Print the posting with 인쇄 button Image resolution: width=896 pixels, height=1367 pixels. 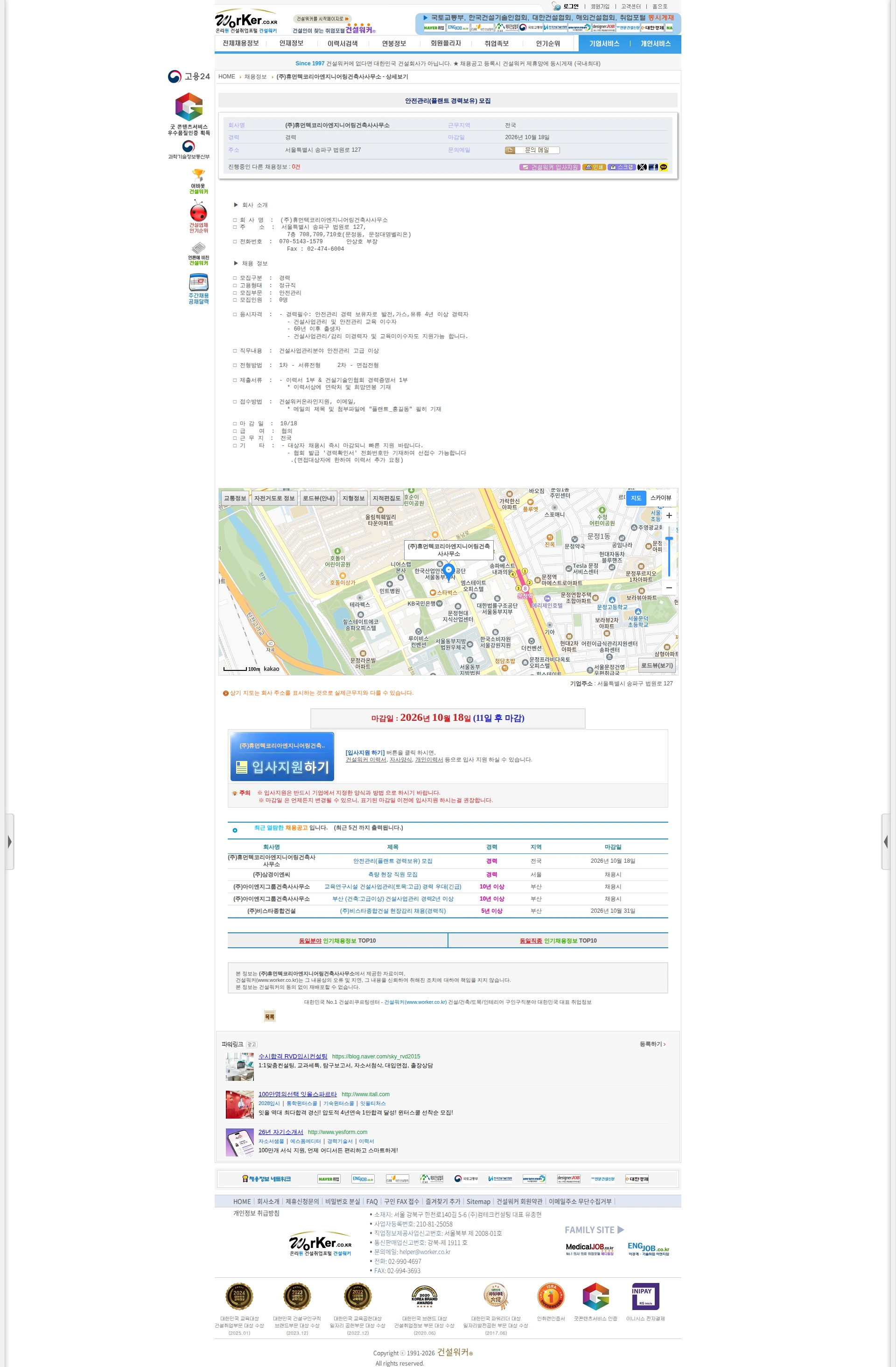point(594,167)
